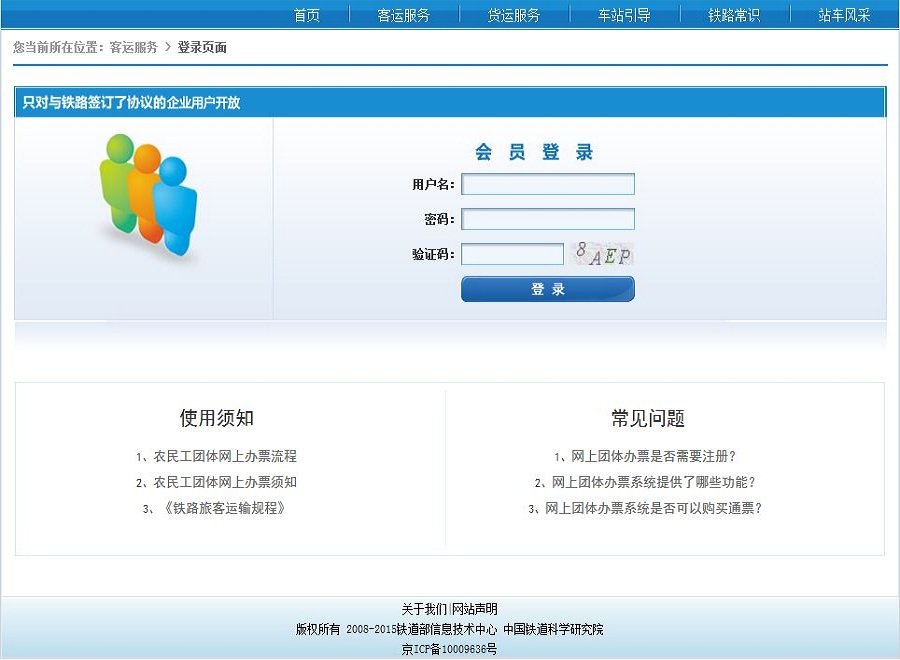Open the 铁路常识 navigation tab
This screenshot has width=900, height=660.
coord(734,15)
